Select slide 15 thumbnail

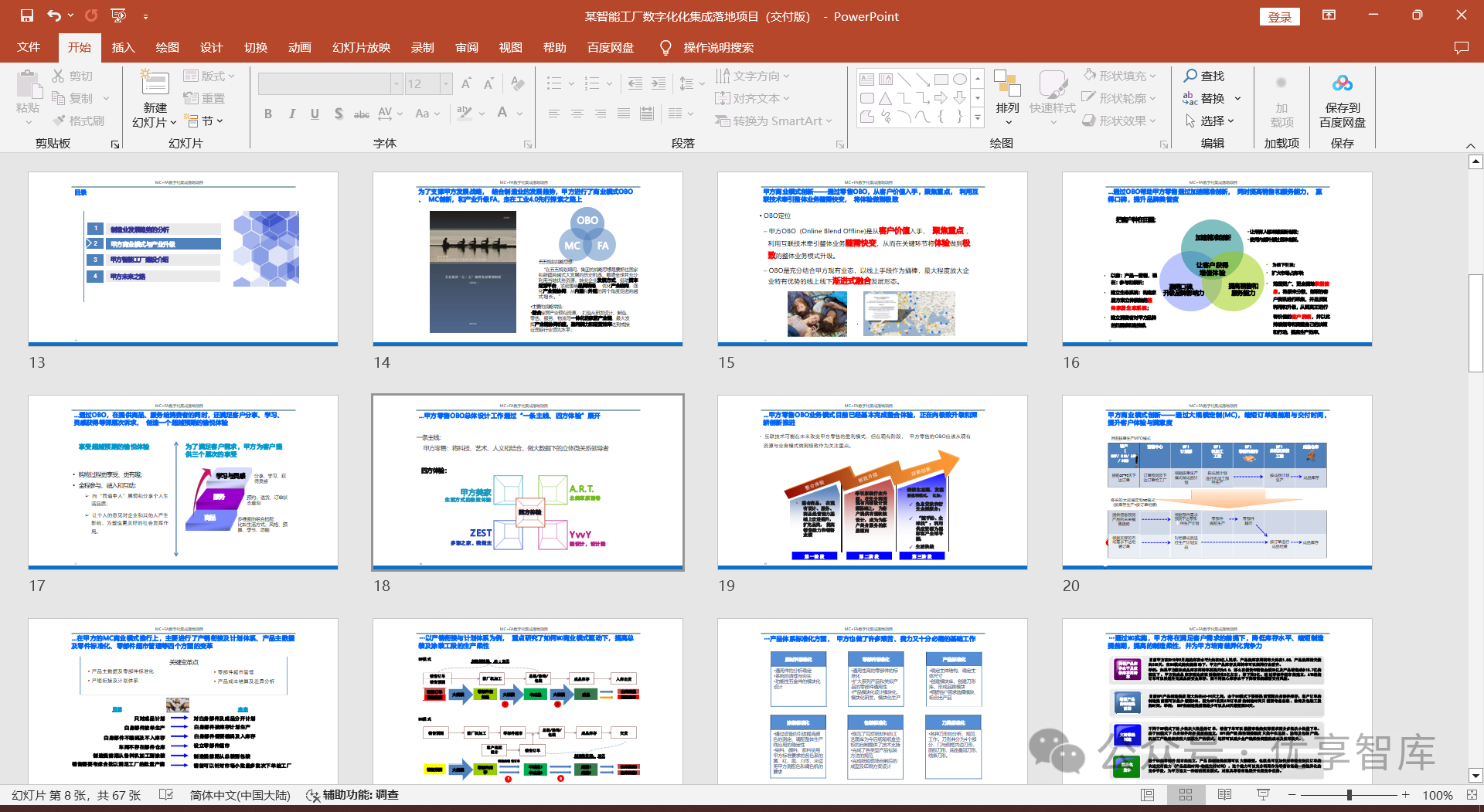pyautogui.click(x=873, y=259)
